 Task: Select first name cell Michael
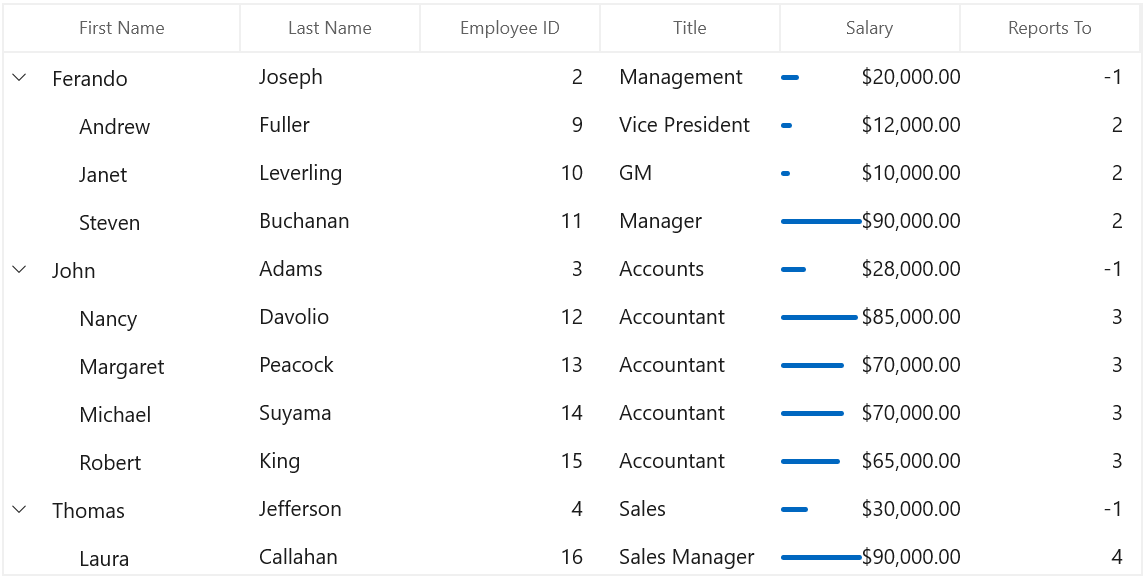[115, 415]
